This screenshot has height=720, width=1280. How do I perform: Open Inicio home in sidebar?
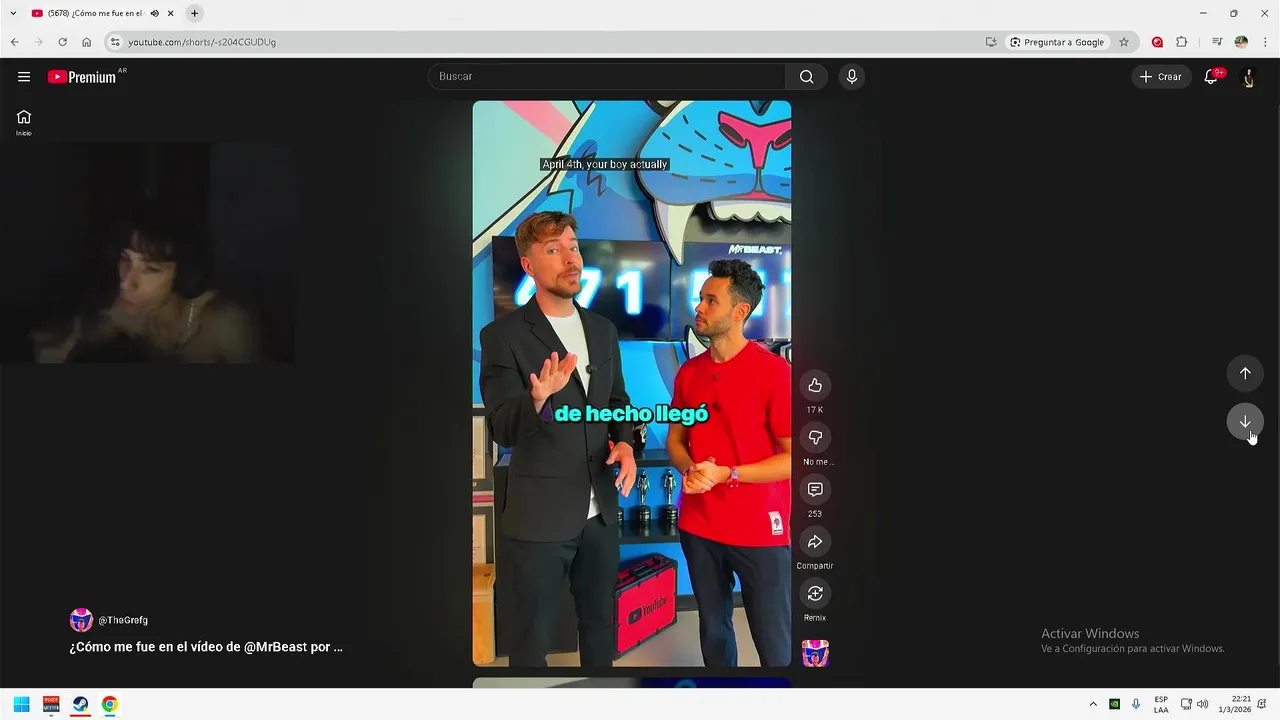[24, 122]
